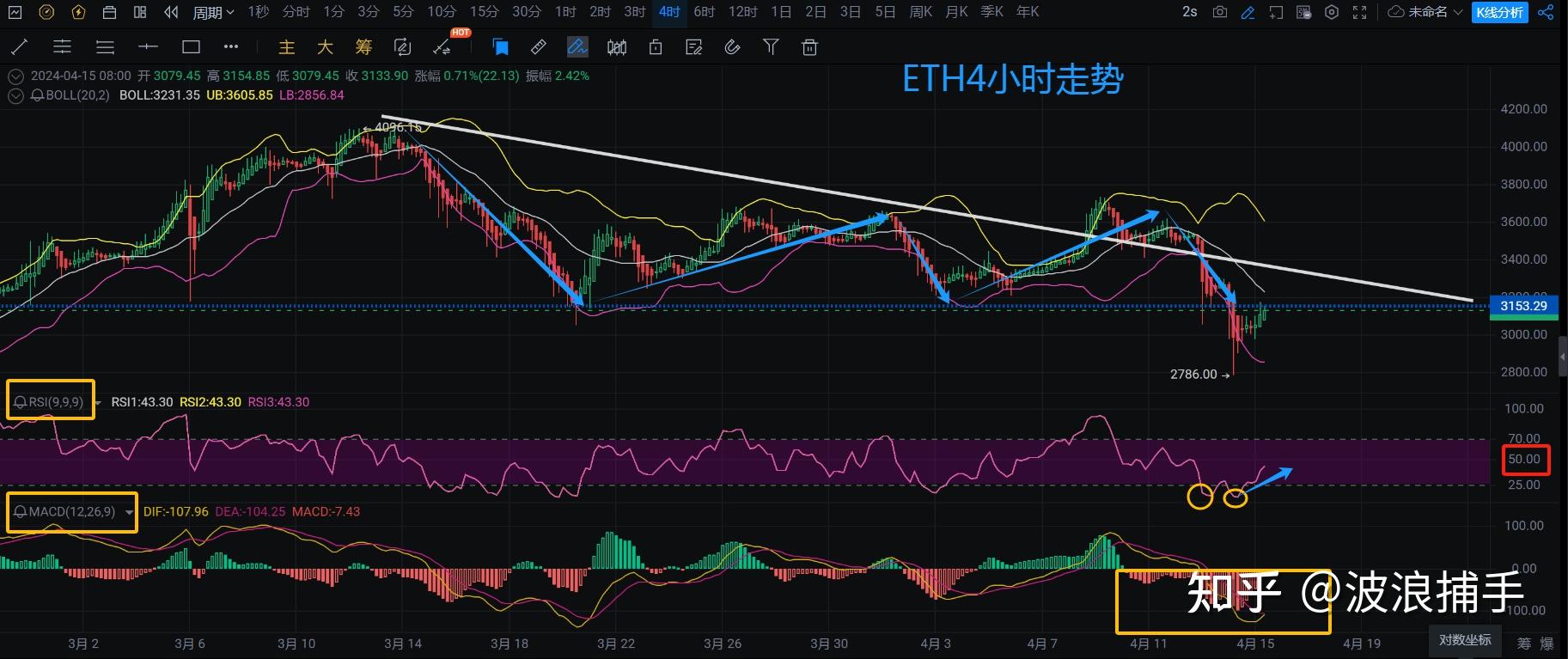Open the hexagon chart settings icon
The height and width of the screenshot is (659, 1568).
click(x=1332, y=12)
